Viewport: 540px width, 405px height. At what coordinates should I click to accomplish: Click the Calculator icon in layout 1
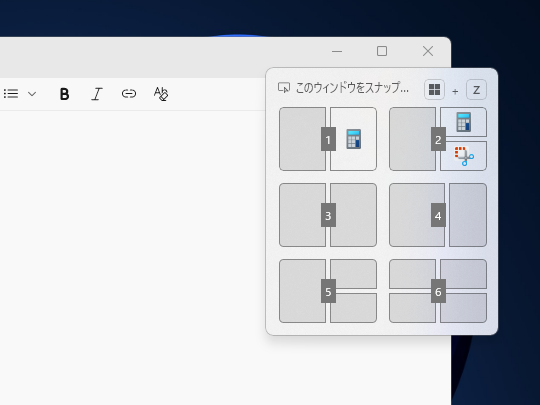354,139
